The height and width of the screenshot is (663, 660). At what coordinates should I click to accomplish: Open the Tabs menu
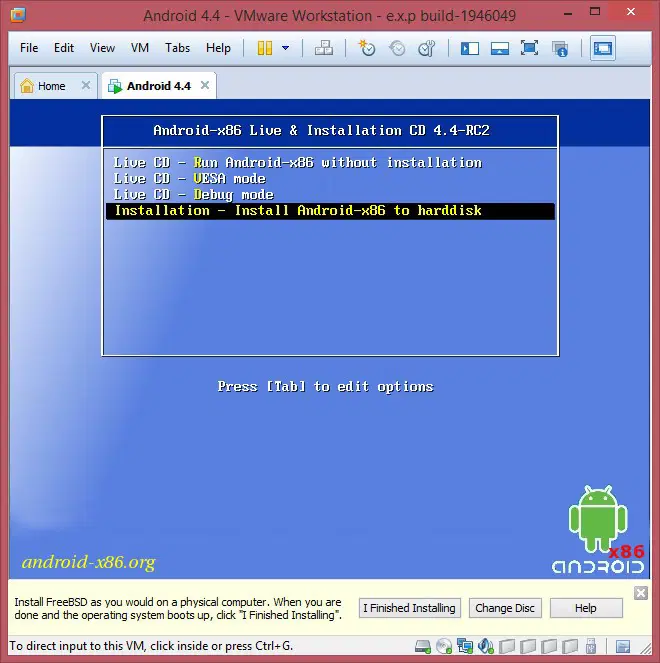[177, 48]
